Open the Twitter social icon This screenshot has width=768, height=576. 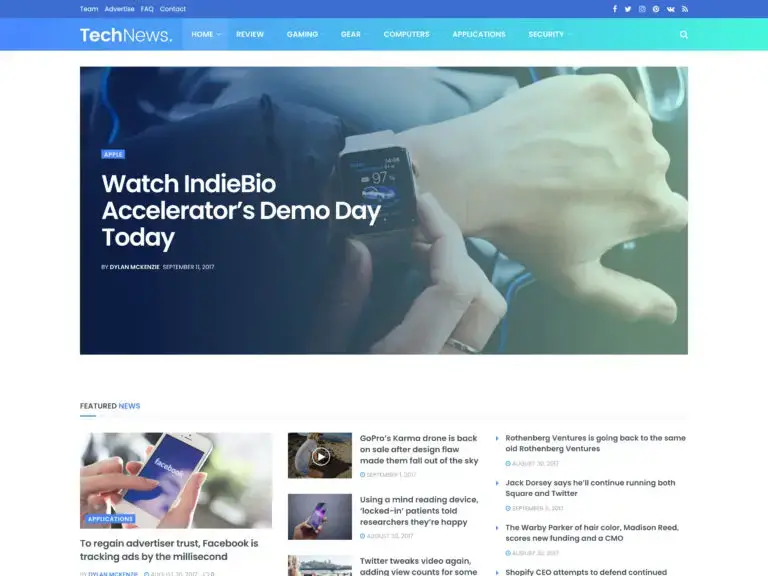click(628, 9)
